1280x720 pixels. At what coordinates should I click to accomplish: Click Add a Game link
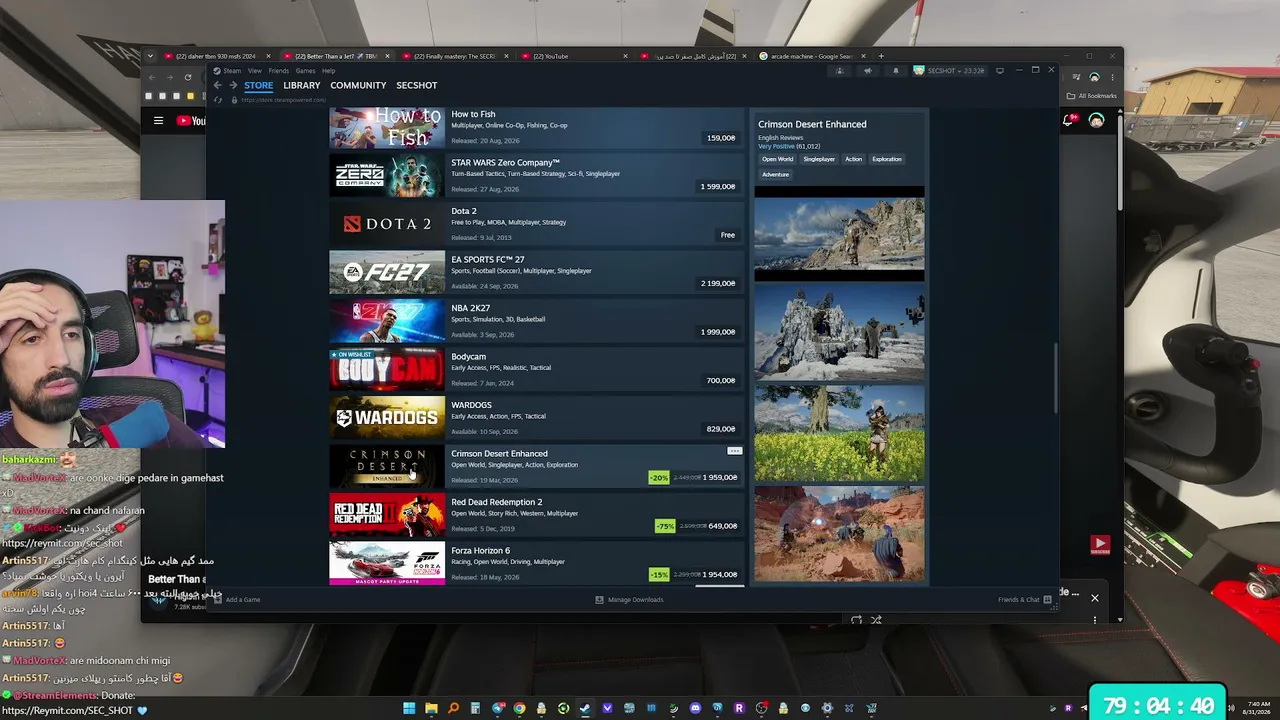(243, 600)
